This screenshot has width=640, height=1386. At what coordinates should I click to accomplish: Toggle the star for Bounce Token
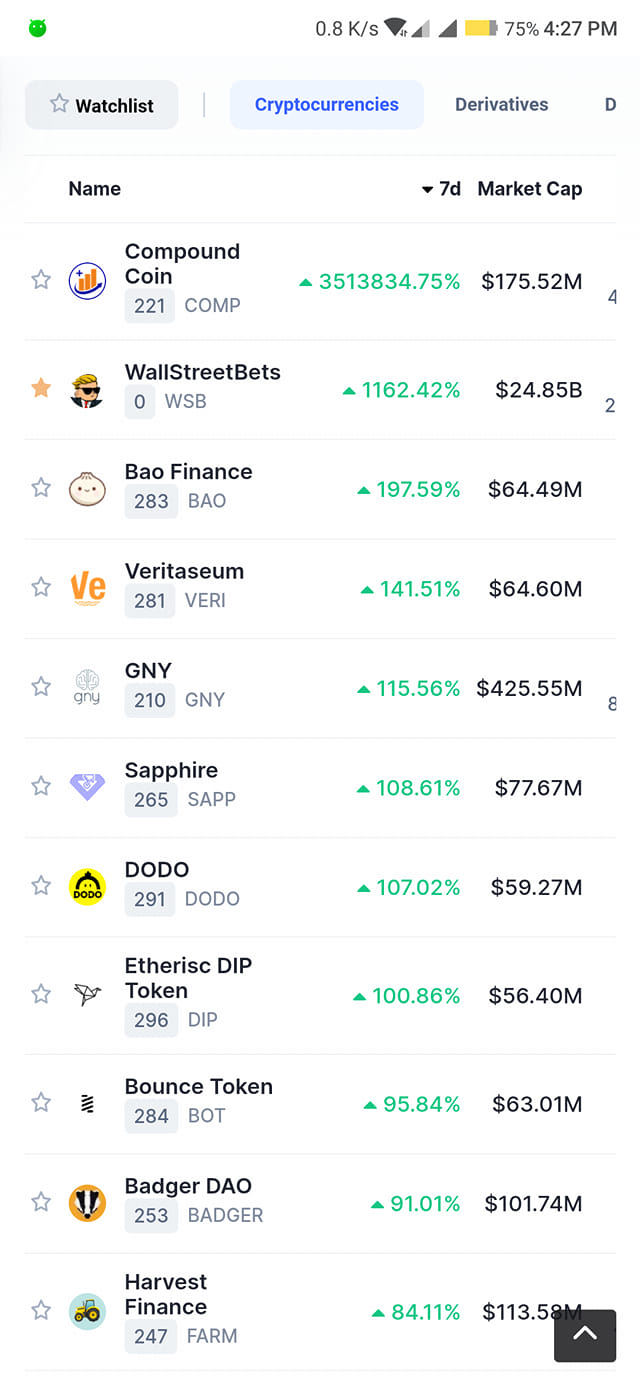click(x=41, y=1103)
